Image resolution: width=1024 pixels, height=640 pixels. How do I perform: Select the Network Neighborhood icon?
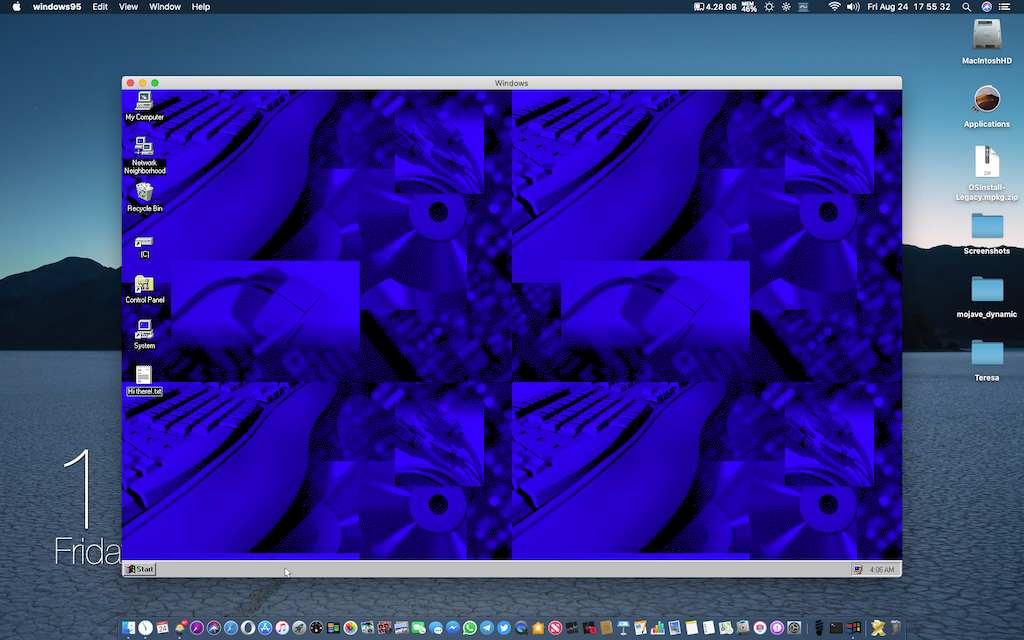[x=144, y=155]
